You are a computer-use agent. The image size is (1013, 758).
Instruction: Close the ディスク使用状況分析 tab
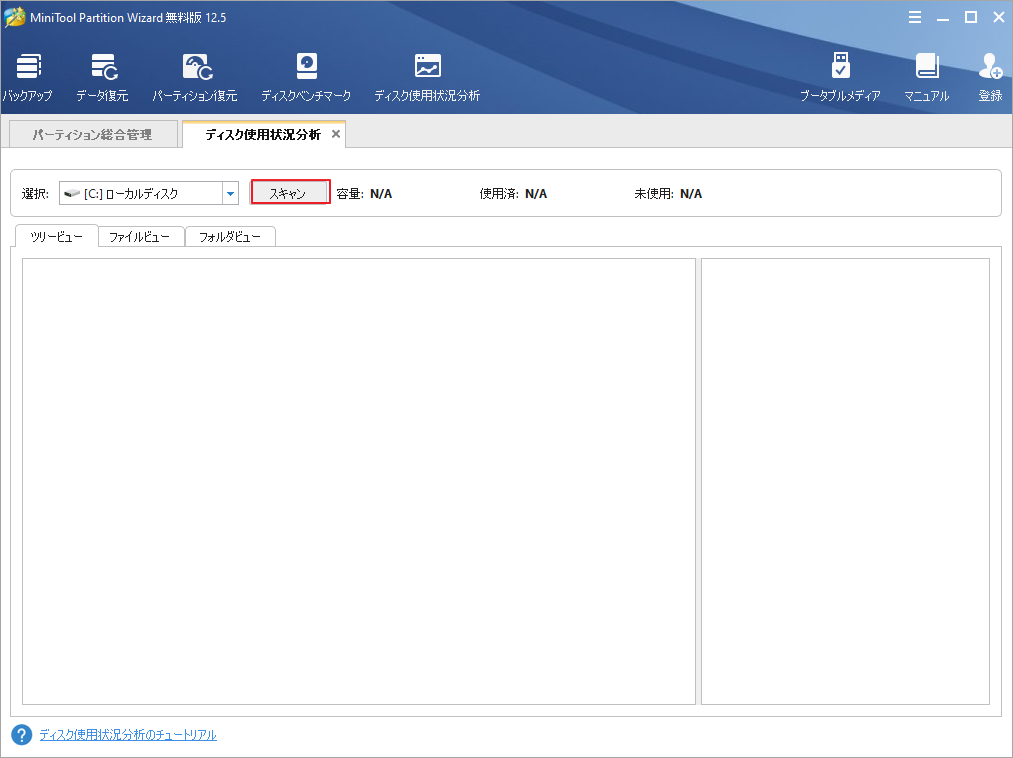coord(336,134)
